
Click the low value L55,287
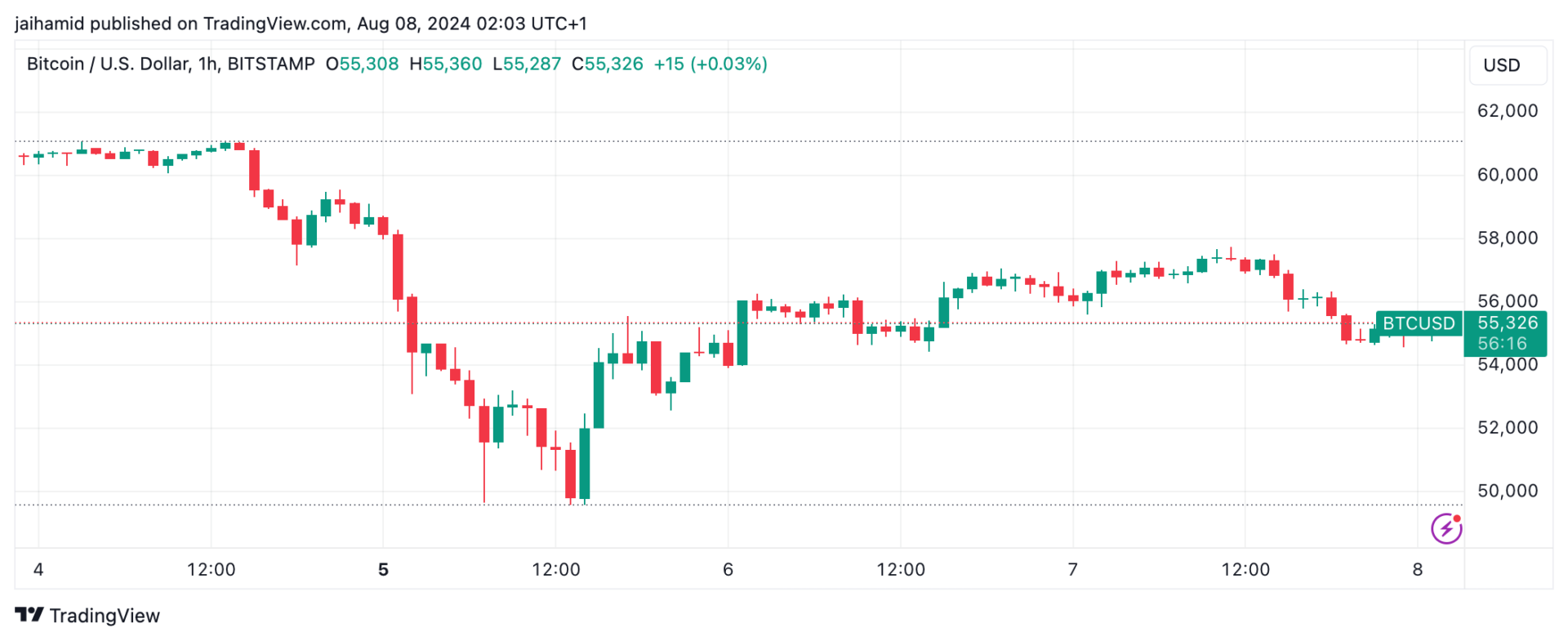[527, 64]
